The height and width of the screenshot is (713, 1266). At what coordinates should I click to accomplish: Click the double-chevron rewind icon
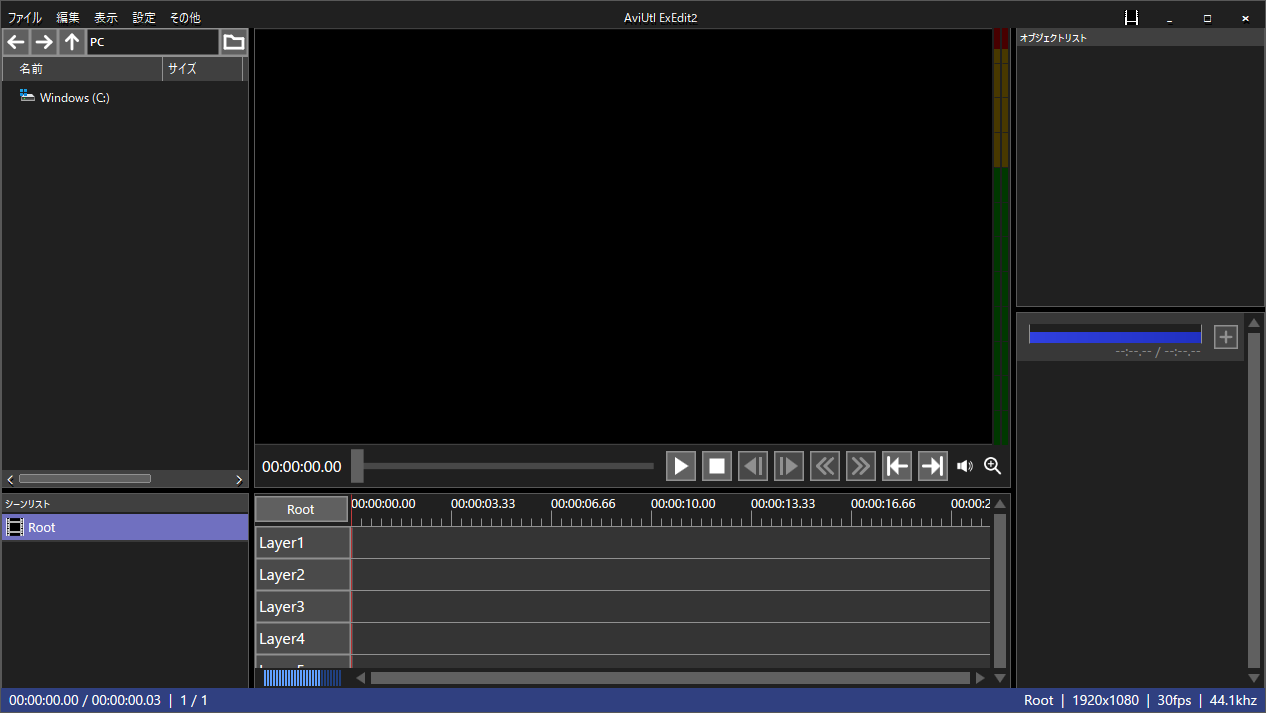pos(824,466)
